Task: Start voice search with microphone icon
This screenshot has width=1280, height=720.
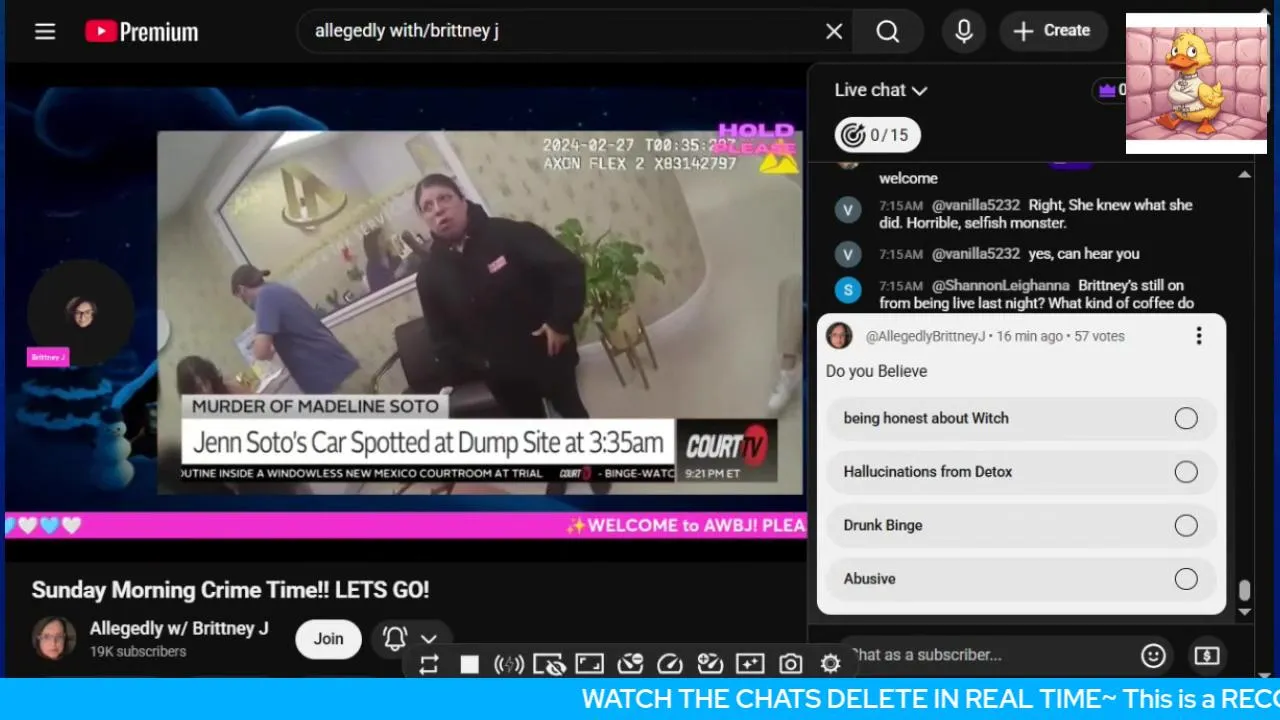Action: (964, 31)
